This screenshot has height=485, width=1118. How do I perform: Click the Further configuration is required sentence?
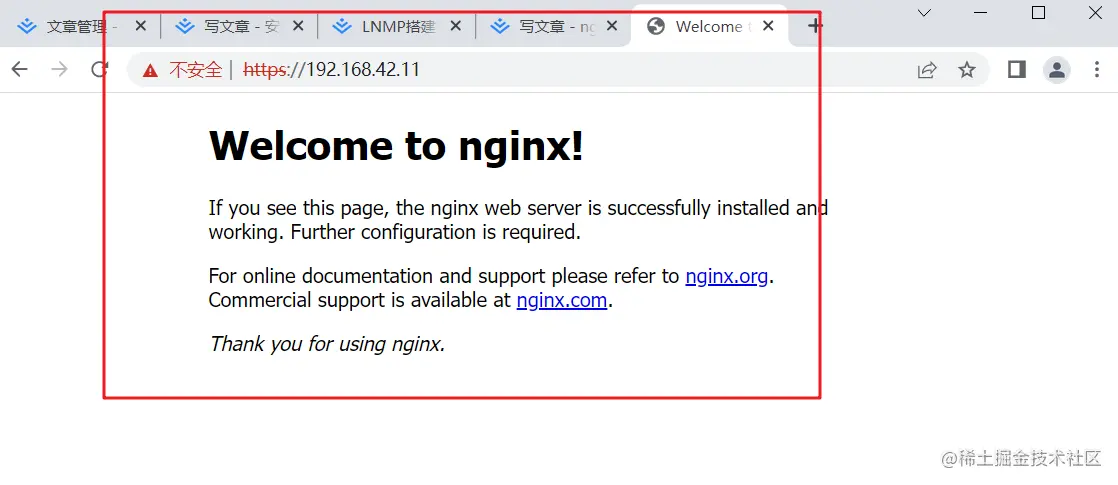tap(436, 233)
